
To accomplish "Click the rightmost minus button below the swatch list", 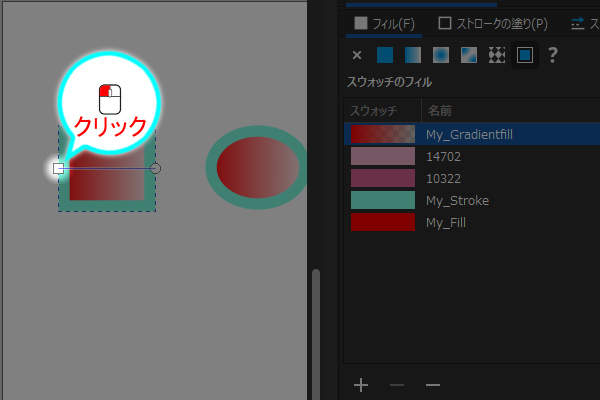I will [x=433, y=385].
